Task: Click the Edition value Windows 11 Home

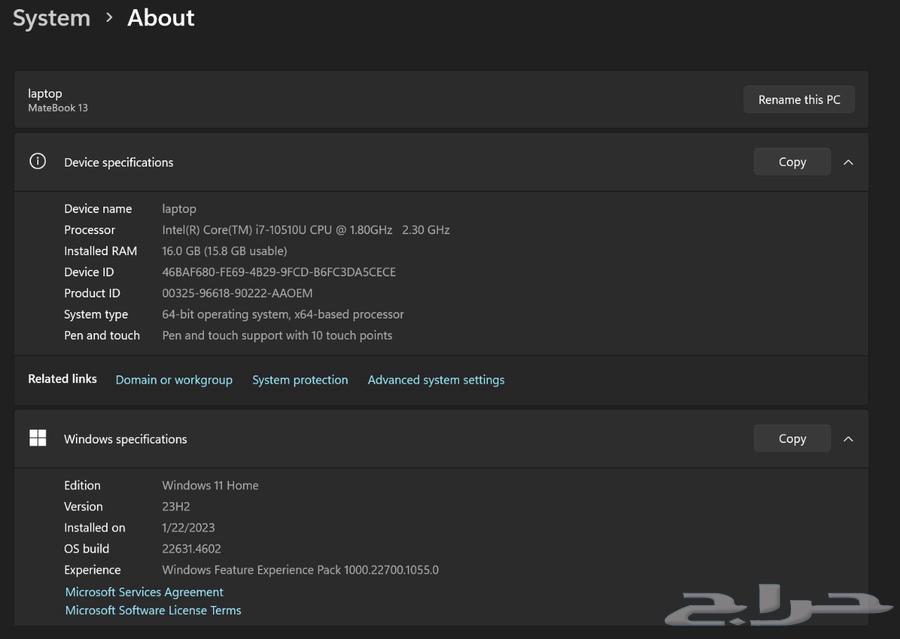Action: pyautogui.click(x=210, y=485)
